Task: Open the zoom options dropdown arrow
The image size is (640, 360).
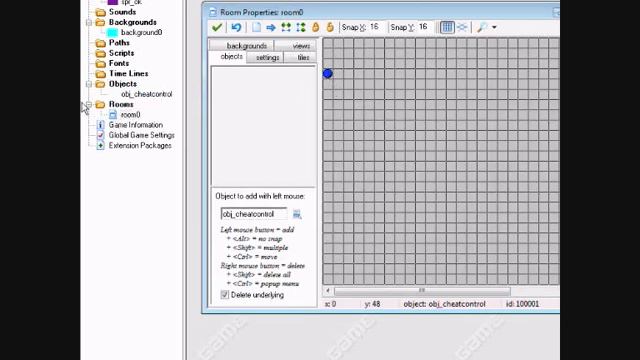Action: pos(494,28)
